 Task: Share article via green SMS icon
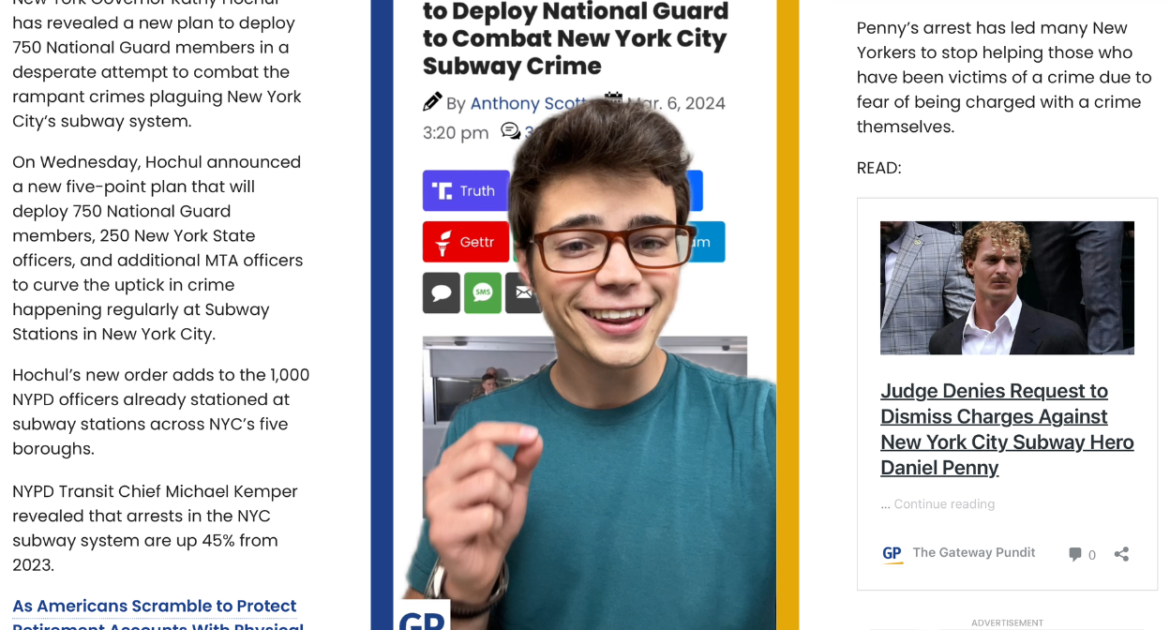pyautogui.click(x=483, y=293)
